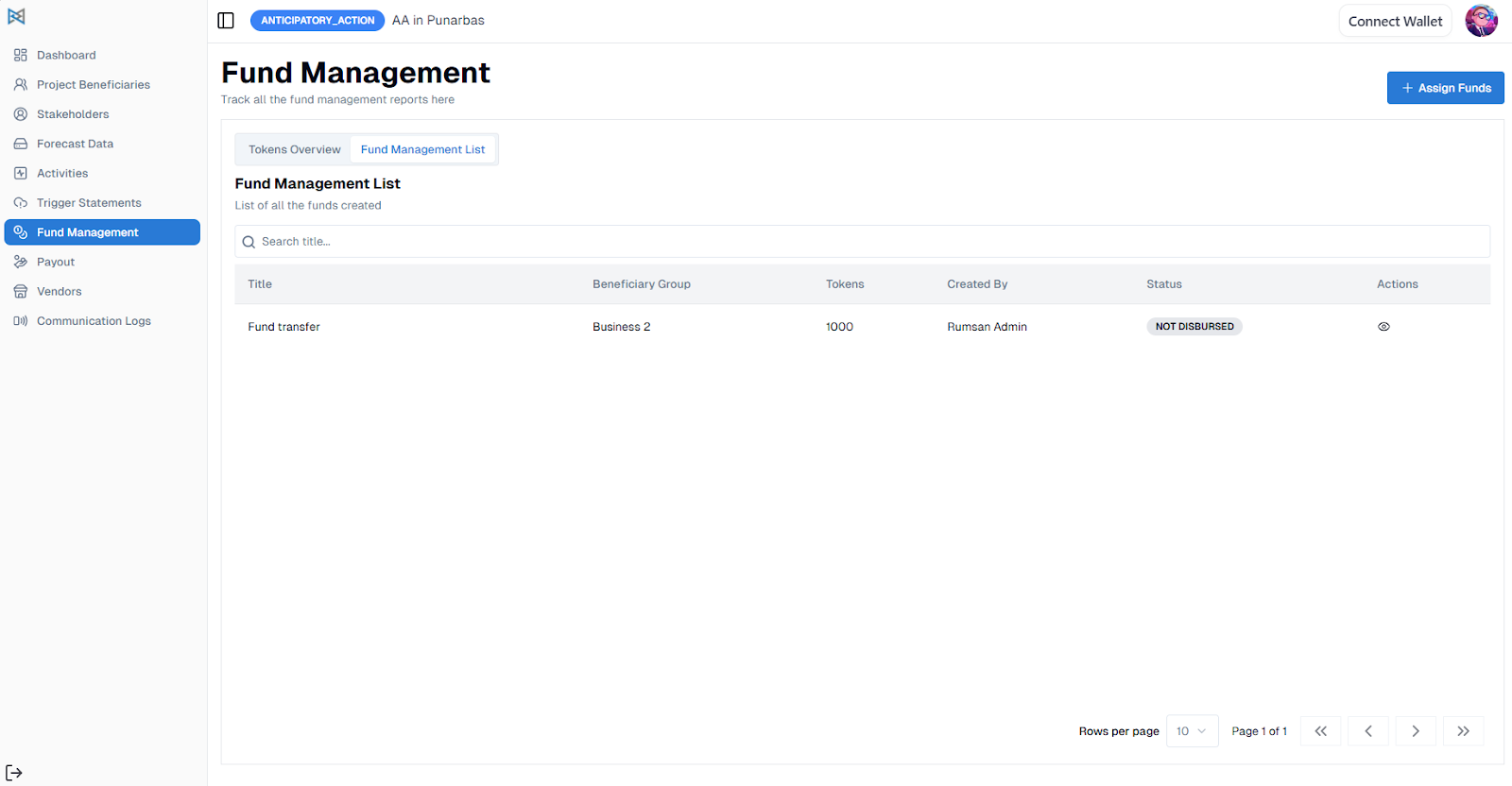Click the Communication Logs audio icon
Image resolution: width=1512 pixels, height=786 pixels.
pyautogui.click(x=21, y=321)
